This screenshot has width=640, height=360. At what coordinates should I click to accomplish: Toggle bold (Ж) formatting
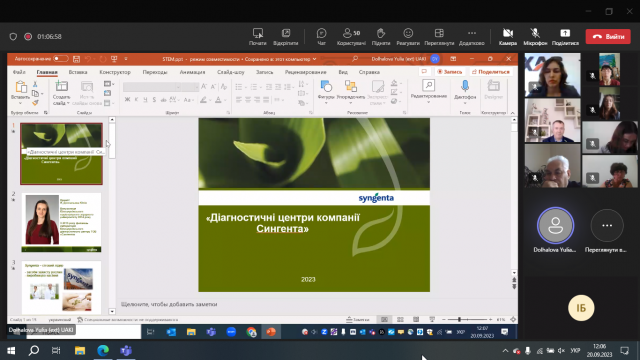[127, 100]
